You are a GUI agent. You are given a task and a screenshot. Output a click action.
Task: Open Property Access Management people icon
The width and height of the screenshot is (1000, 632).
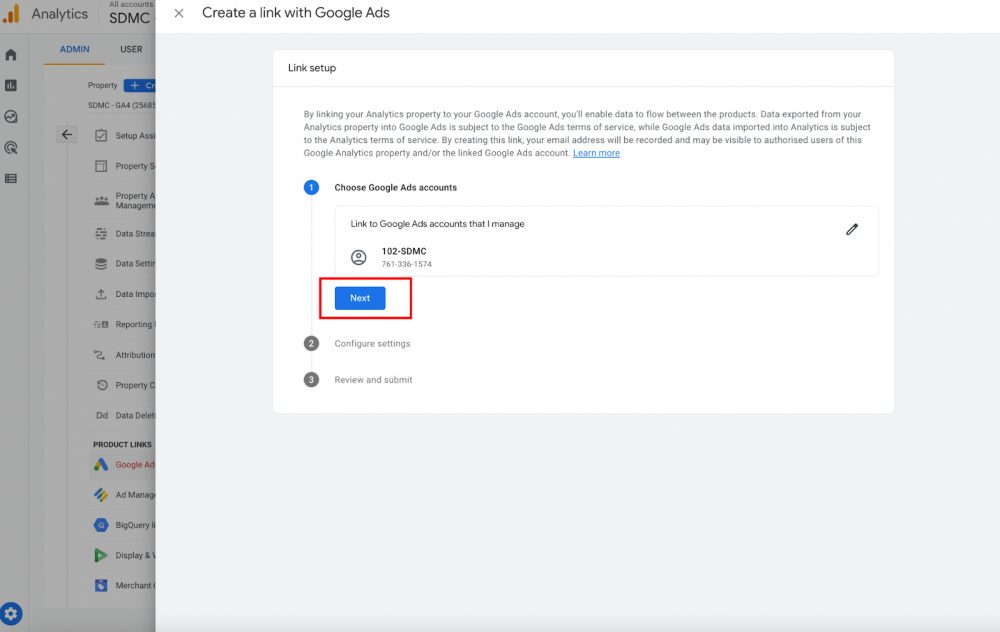[101, 200]
